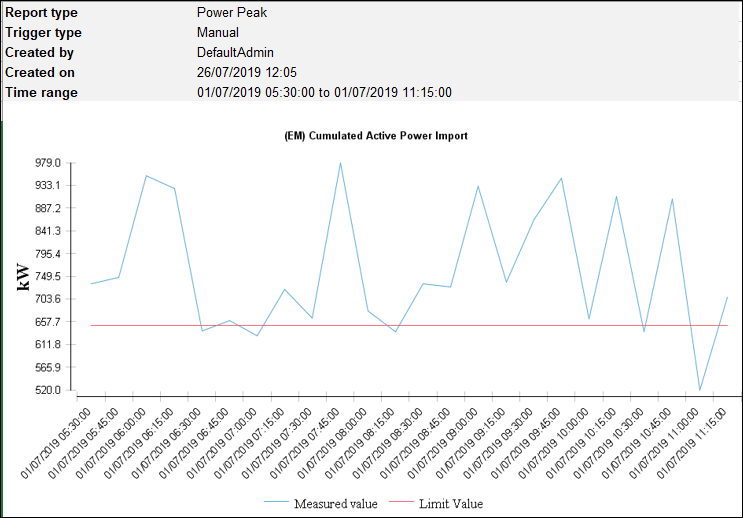Click the highest peak at 07:45 on chart
The height and width of the screenshot is (518, 743).
340,163
